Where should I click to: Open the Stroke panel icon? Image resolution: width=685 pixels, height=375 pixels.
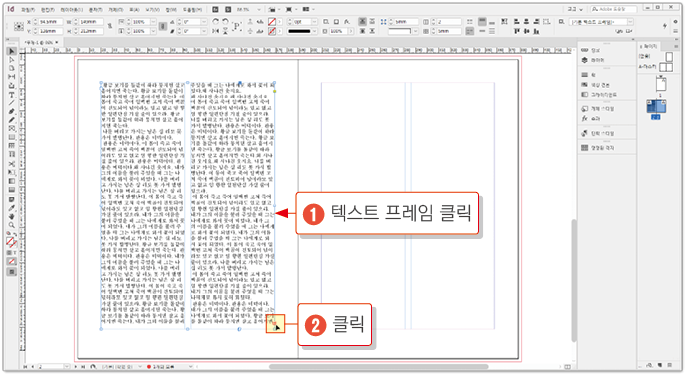585,75
